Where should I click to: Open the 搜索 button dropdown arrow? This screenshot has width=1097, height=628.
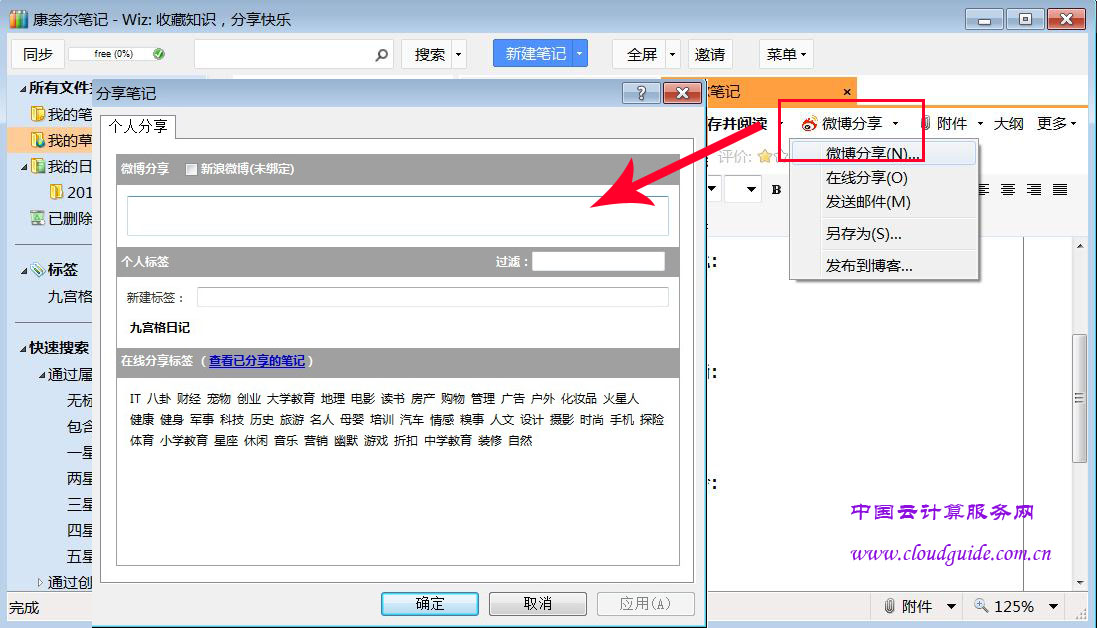click(x=458, y=55)
